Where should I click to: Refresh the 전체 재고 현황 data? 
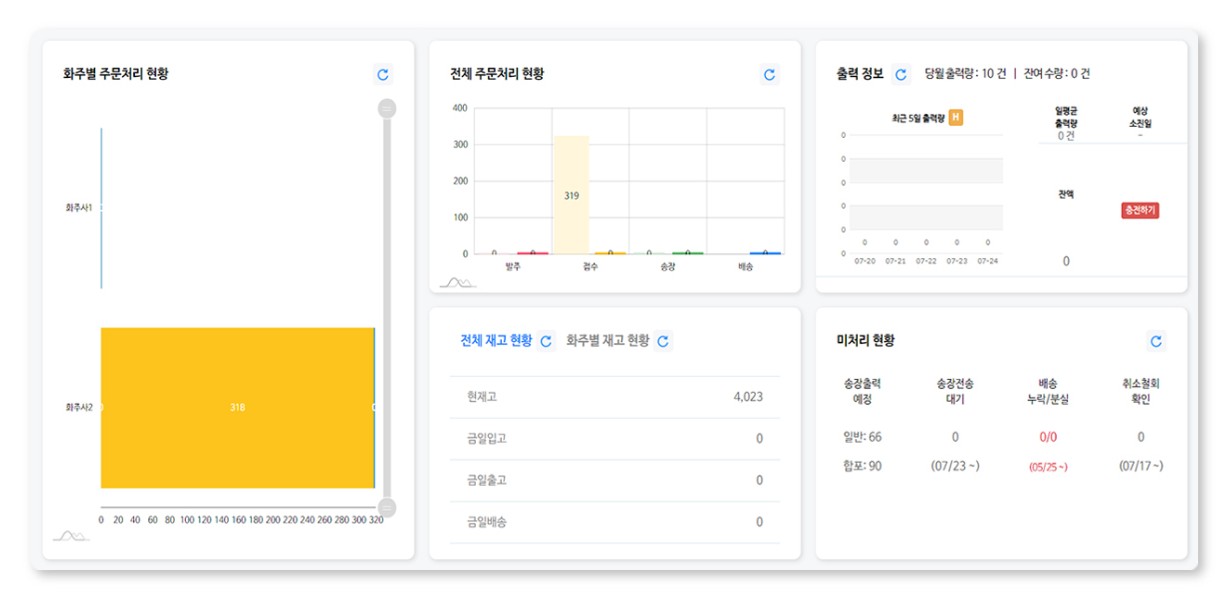[546, 341]
